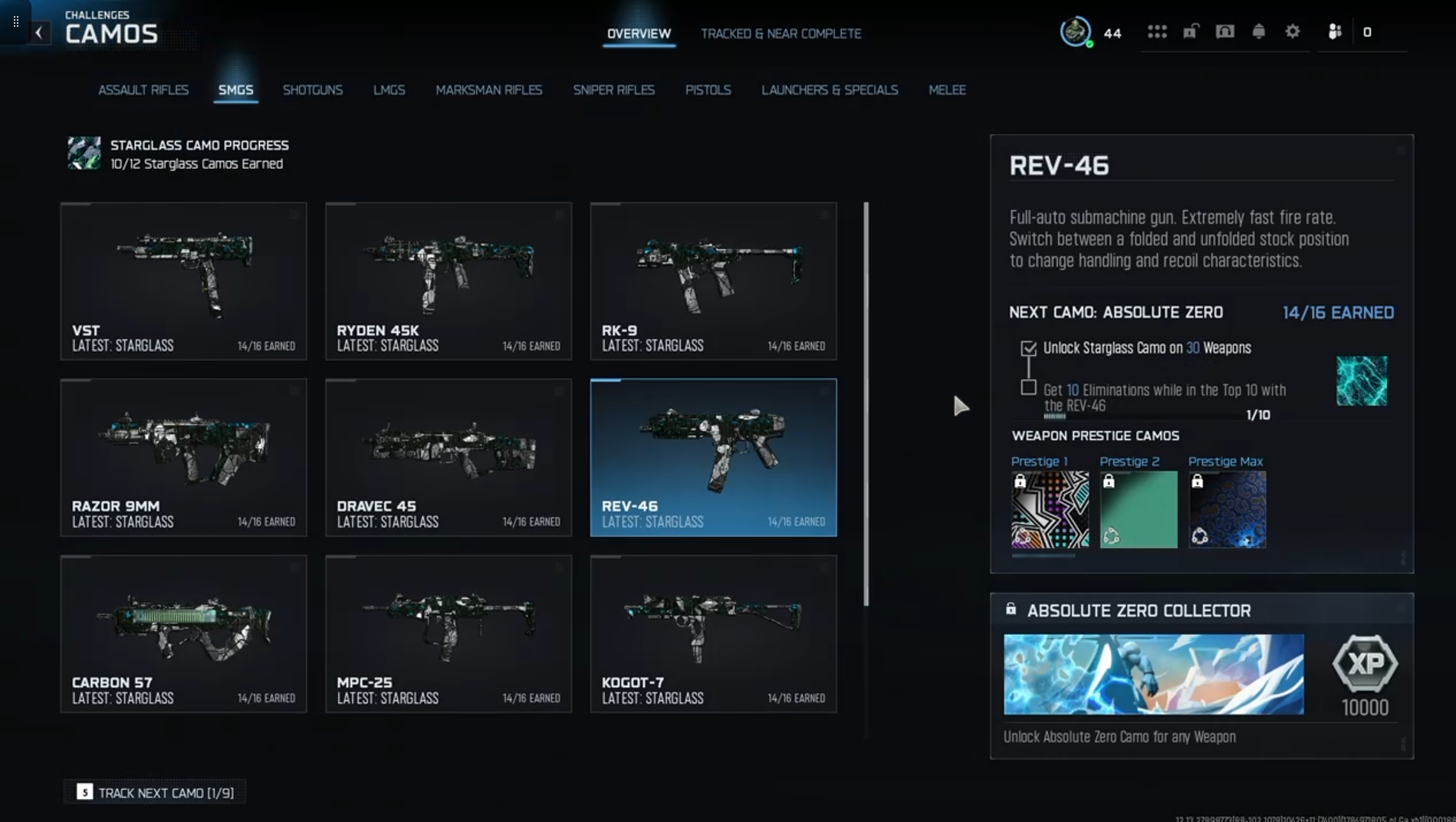
Task: Click the Starglass camo progress icon
Action: 84,153
